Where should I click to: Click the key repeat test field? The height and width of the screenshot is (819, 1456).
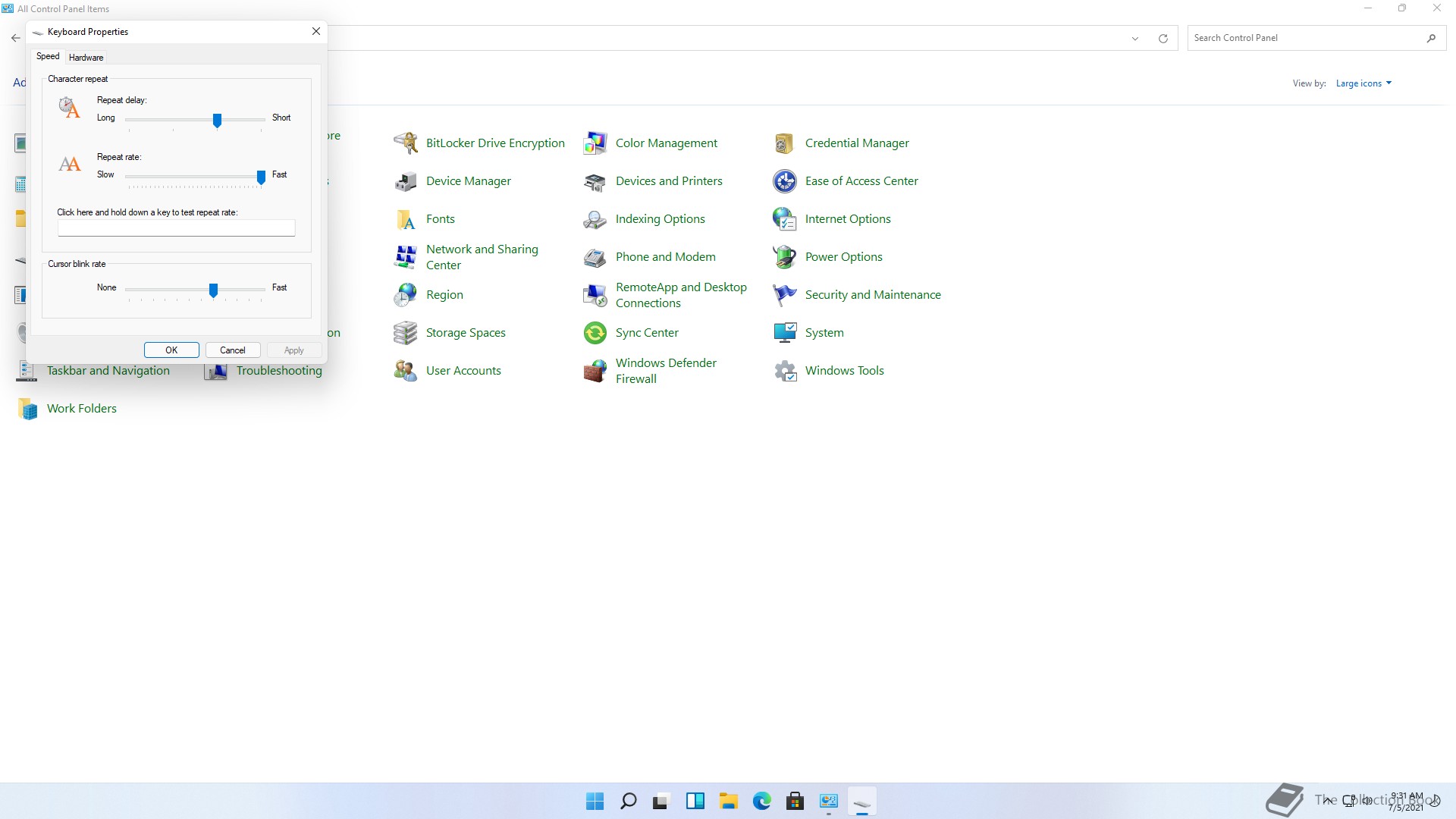[x=175, y=227]
